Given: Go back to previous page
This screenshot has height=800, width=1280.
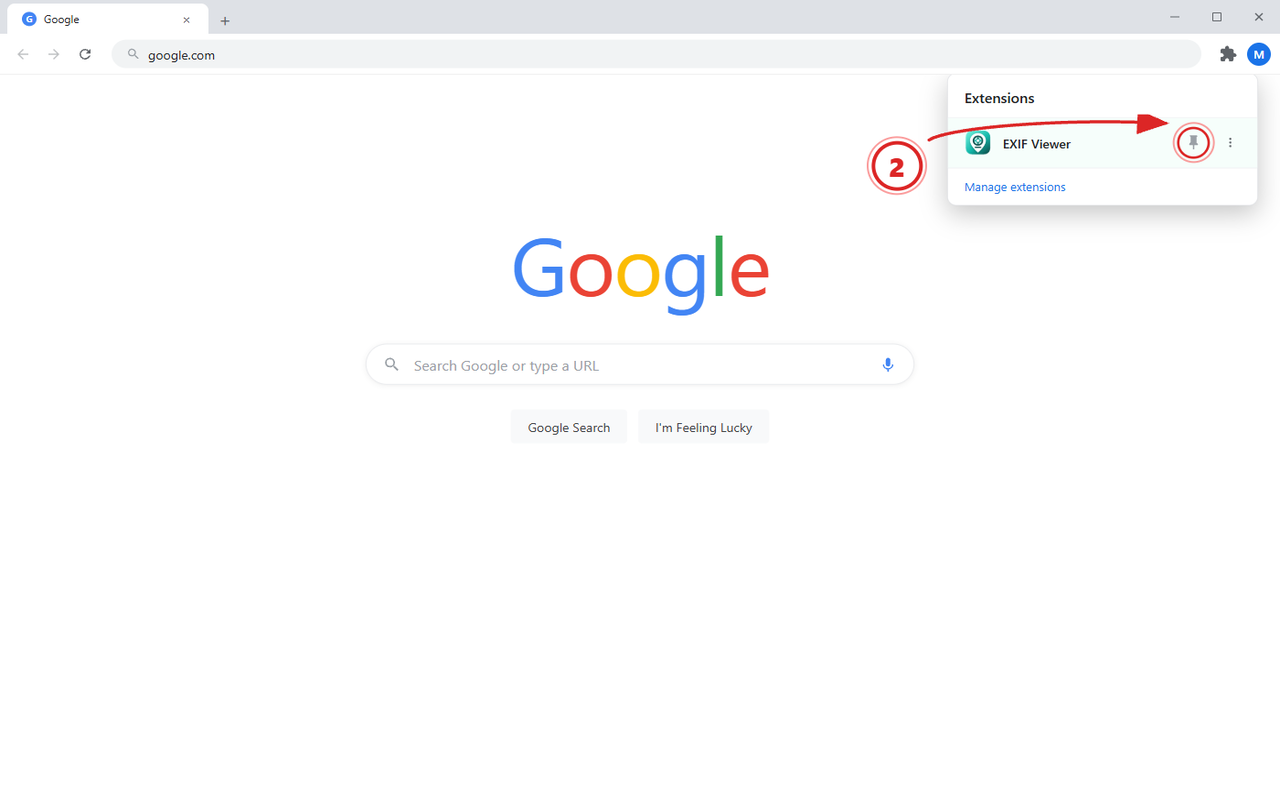Looking at the screenshot, I should [x=23, y=54].
